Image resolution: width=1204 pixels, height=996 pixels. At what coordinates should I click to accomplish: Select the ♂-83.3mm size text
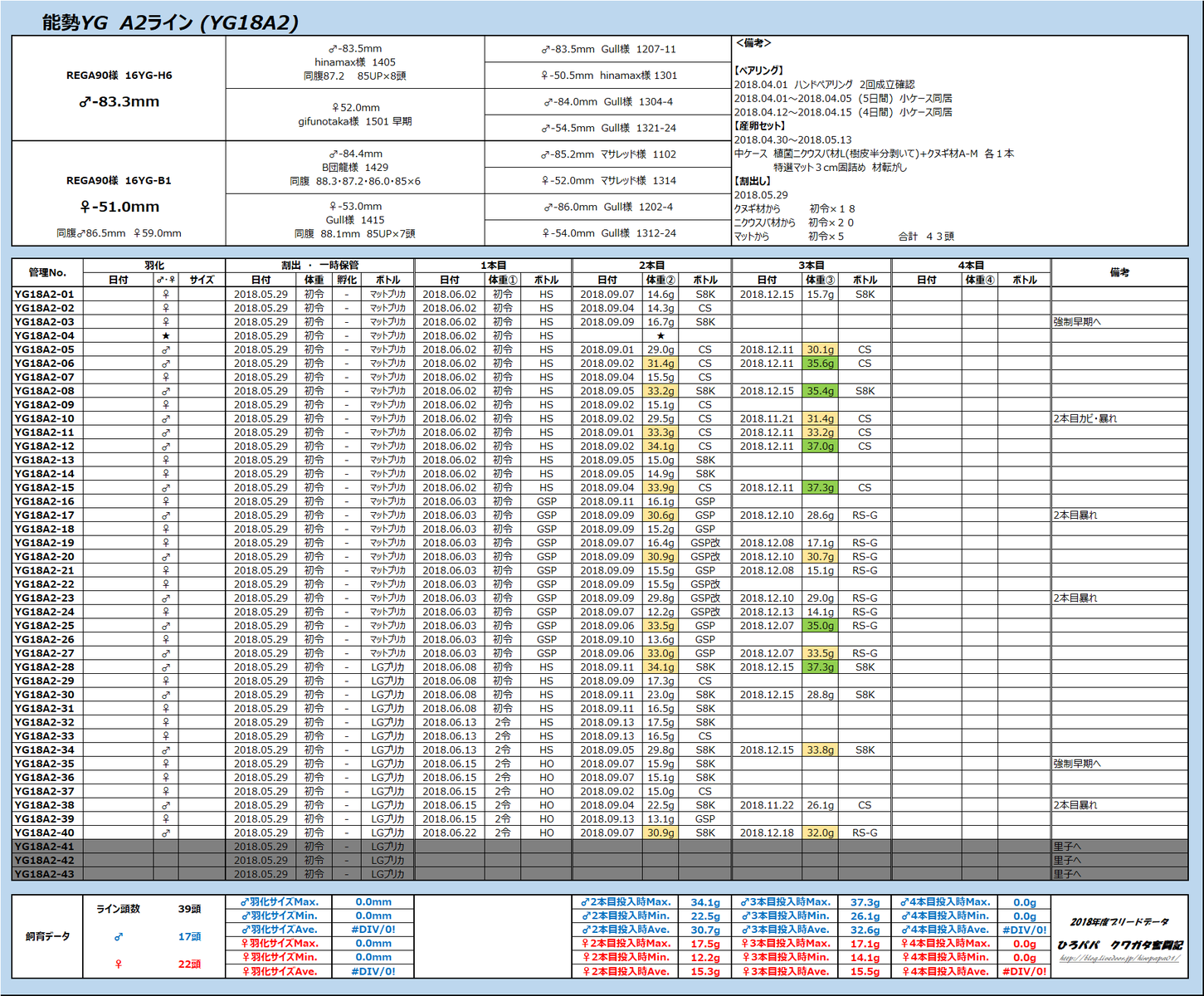click(119, 102)
